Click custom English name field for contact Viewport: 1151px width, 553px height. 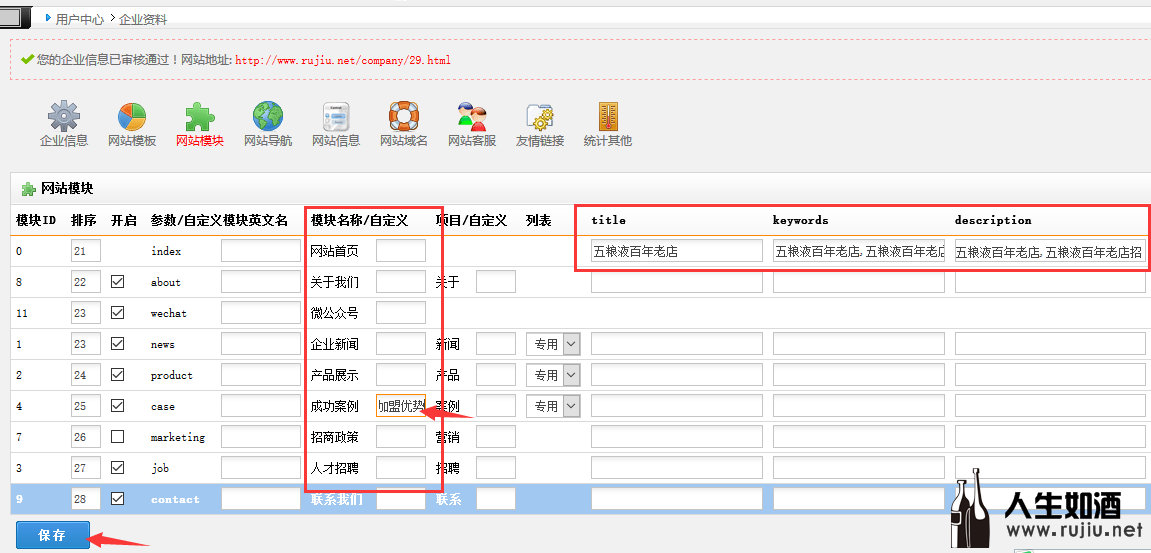[261, 499]
